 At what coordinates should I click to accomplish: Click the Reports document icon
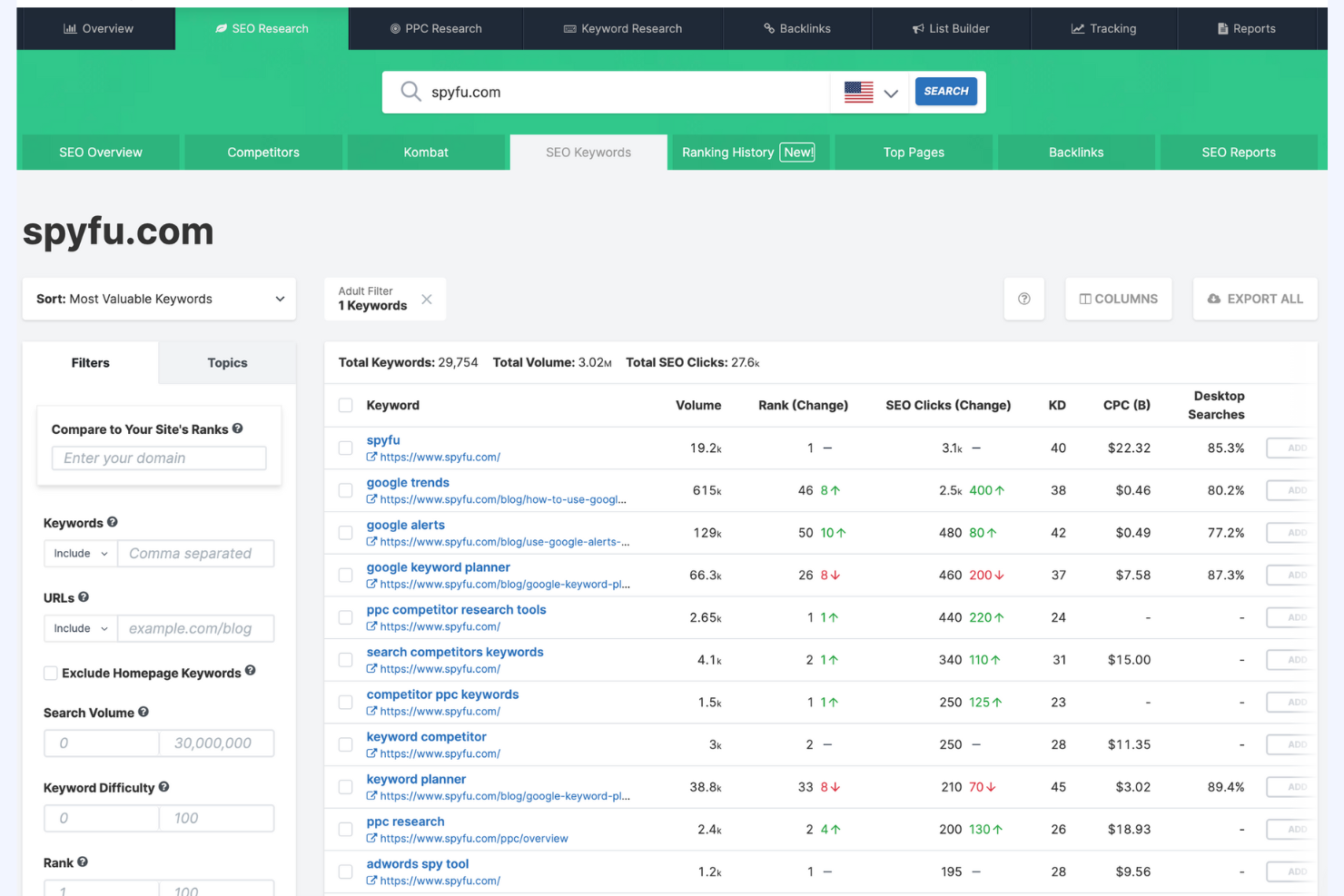tap(1221, 28)
